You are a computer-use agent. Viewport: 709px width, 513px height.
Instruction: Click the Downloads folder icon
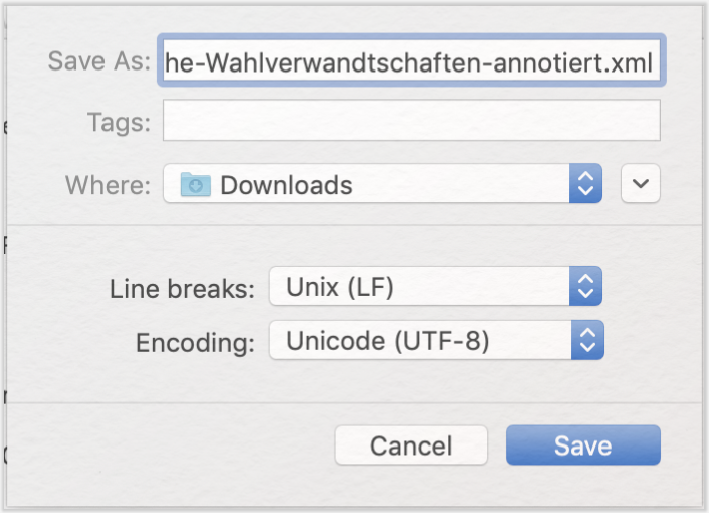(195, 184)
